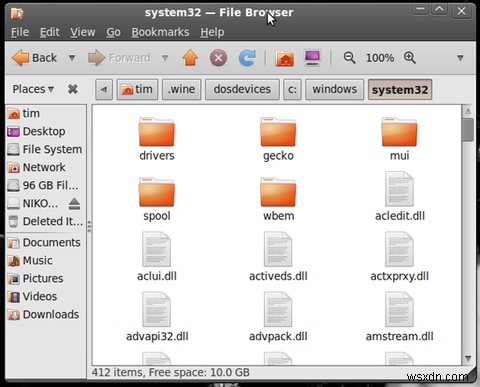Select the actxprxy.dll file icon
Image resolution: width=480 pixels, height=387 pixels.
point(399,249)
